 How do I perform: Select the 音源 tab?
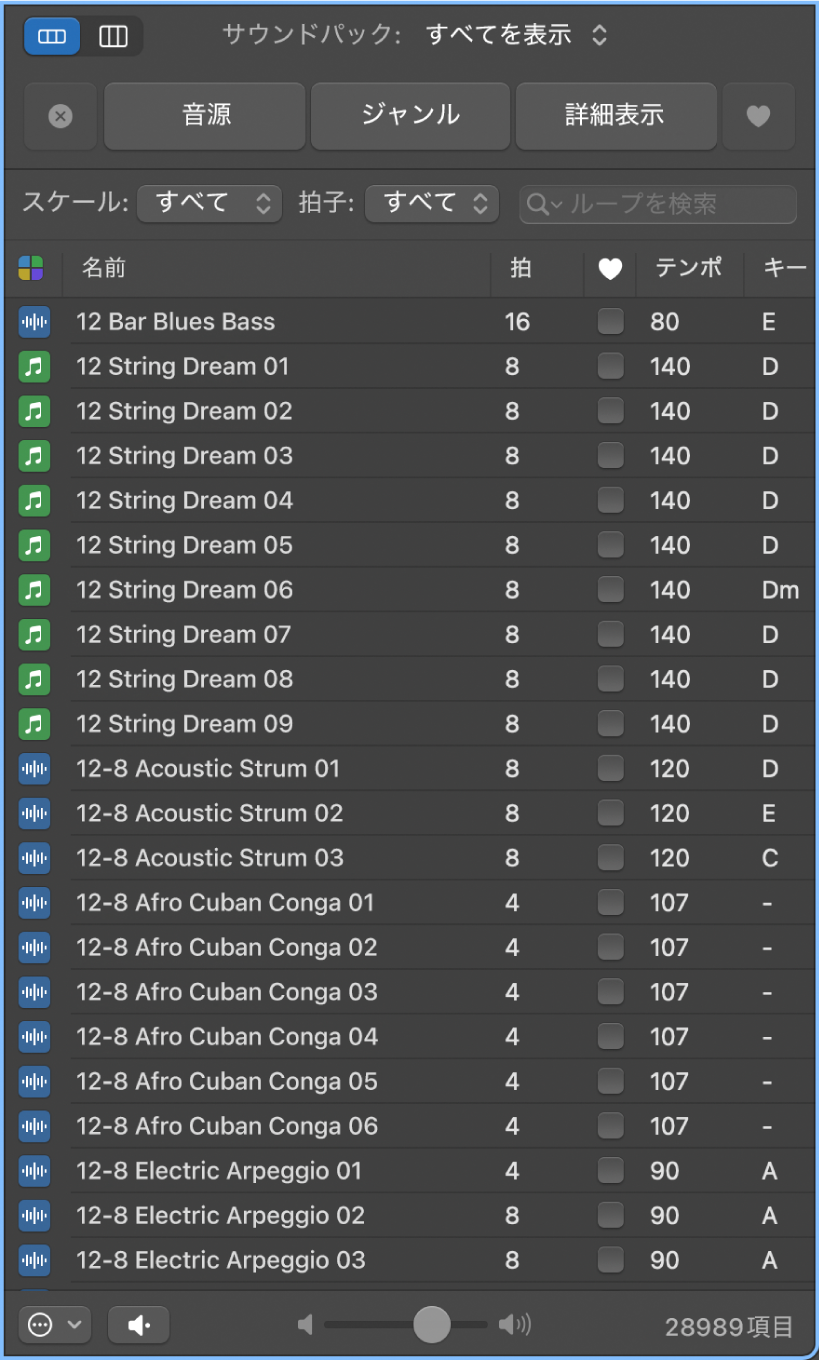click(205, 116)
